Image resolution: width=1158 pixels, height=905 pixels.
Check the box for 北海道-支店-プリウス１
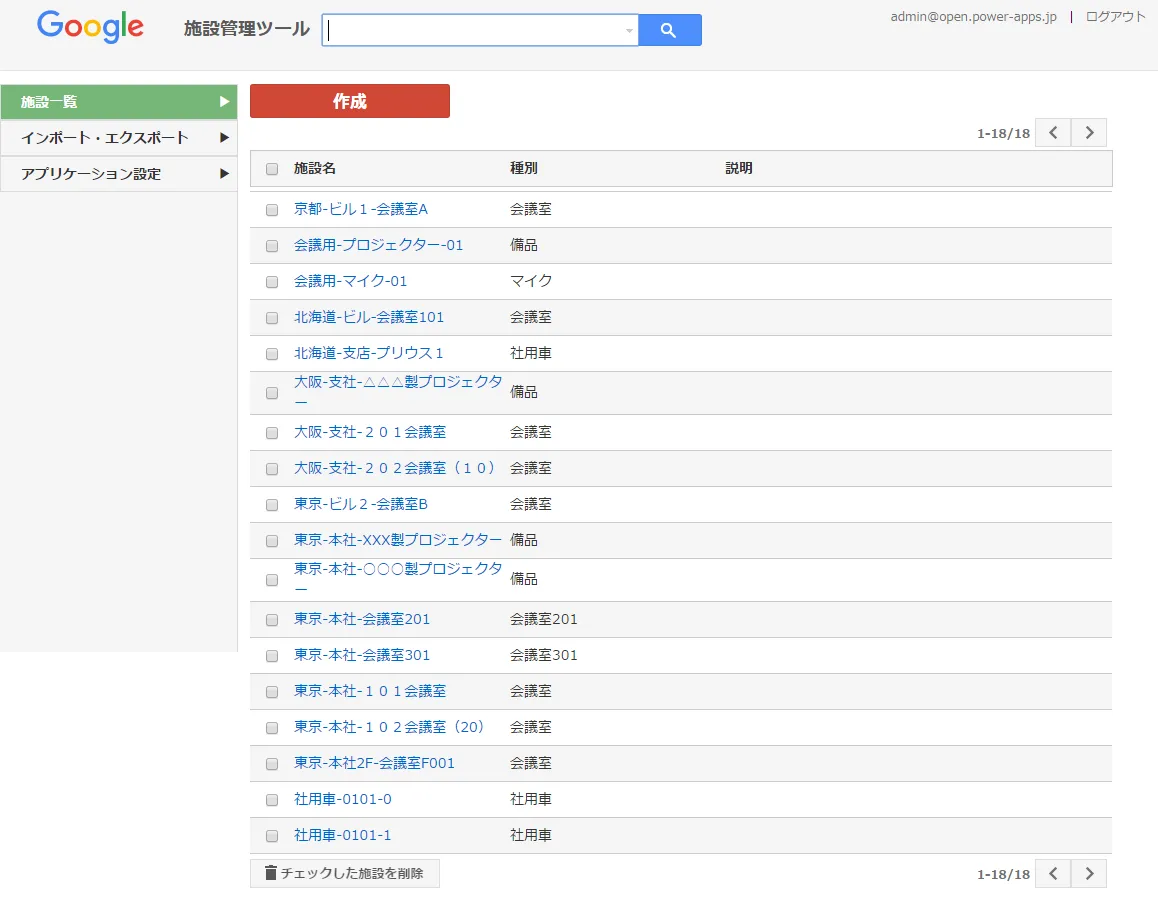(x=272, y=354)
